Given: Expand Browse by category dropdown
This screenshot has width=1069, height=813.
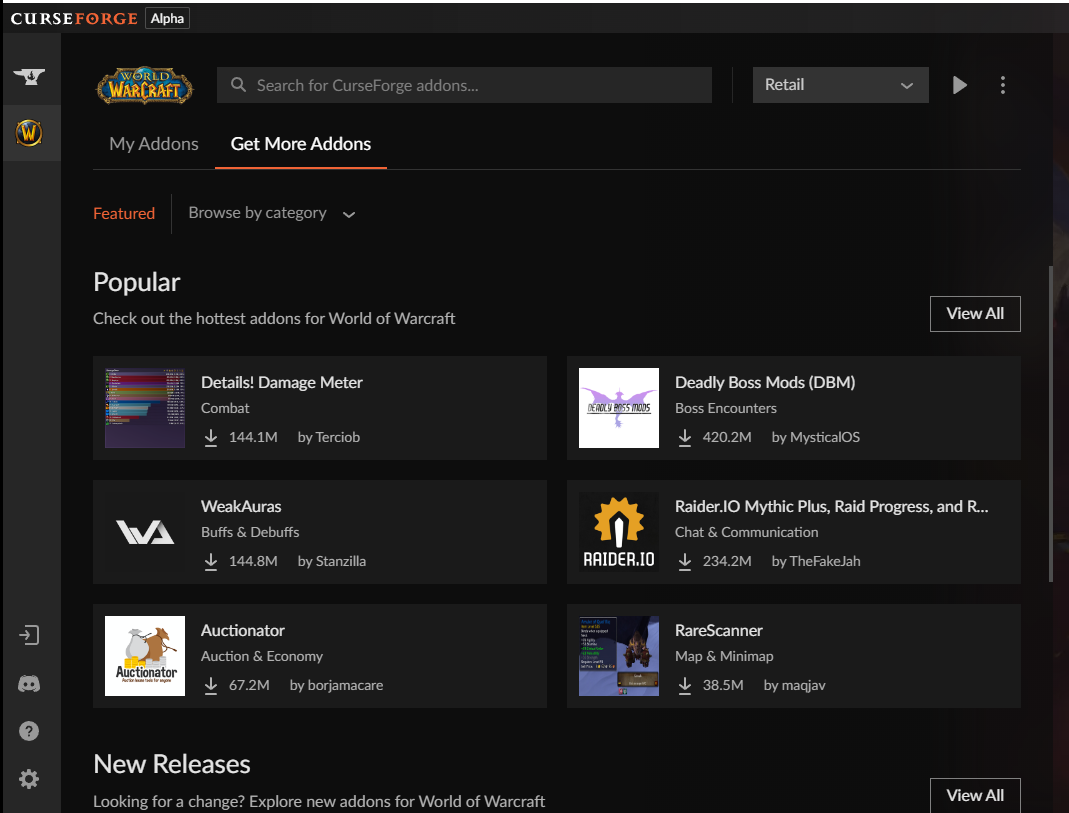Looking at the screenshot, I should coord(271,213).
